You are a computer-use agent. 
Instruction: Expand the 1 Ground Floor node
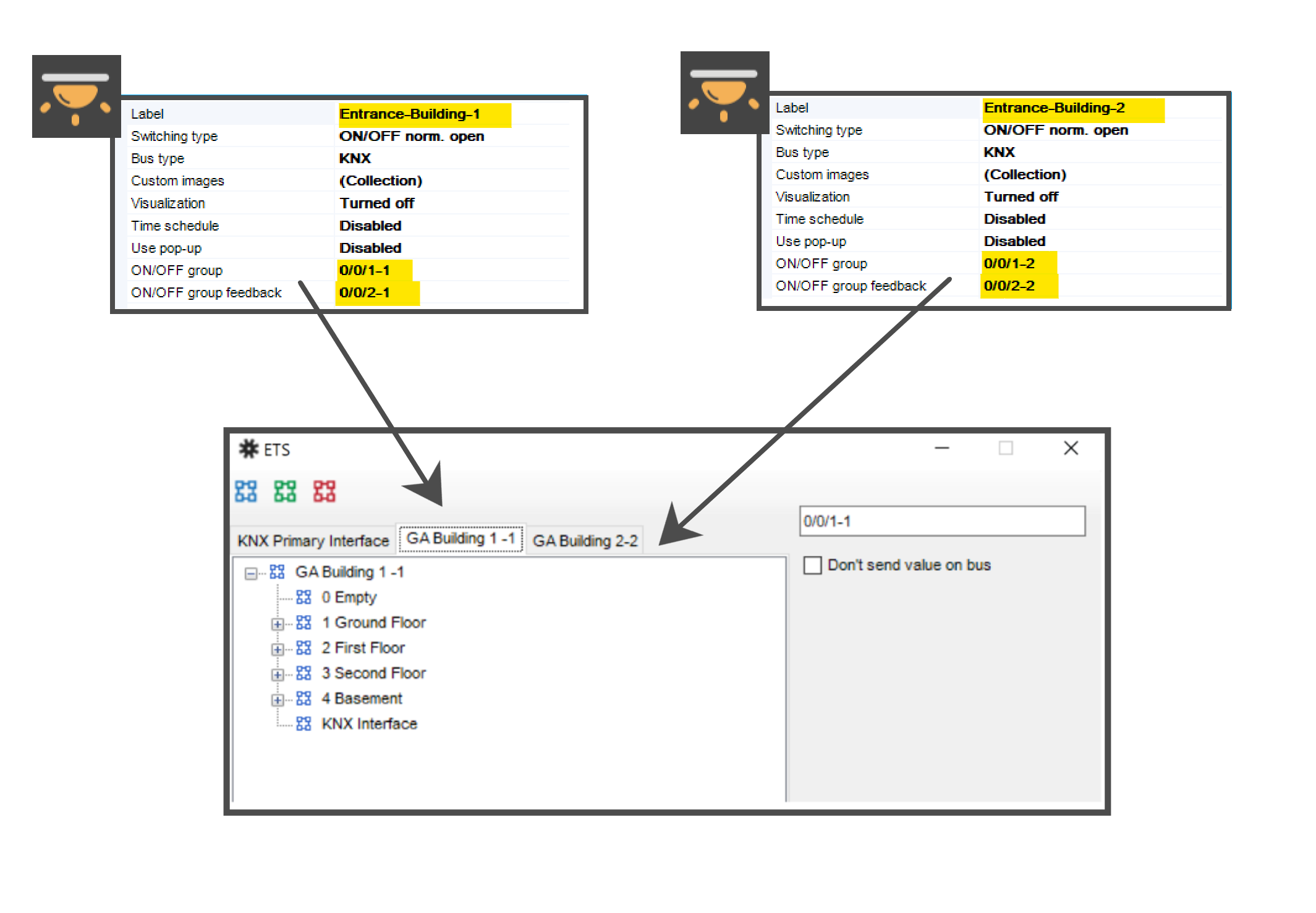click(x=278, y=624)
